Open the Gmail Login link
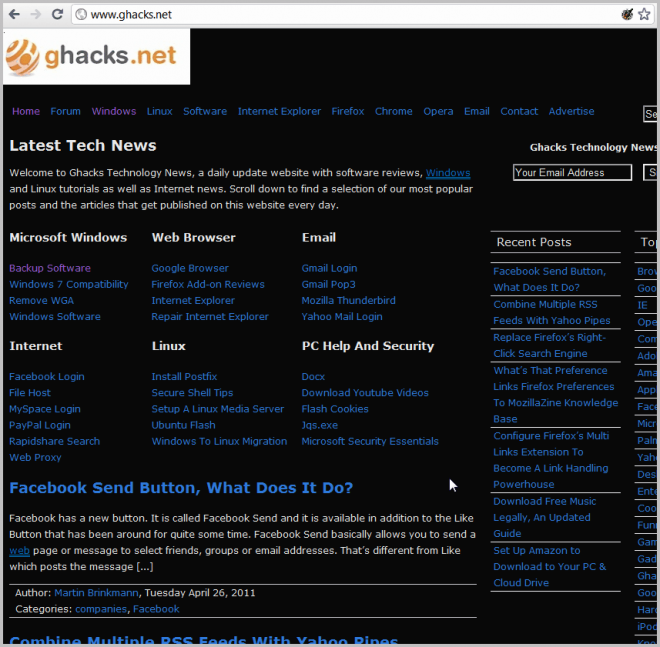This screenshot has width=660, height=647. point(329,268)
